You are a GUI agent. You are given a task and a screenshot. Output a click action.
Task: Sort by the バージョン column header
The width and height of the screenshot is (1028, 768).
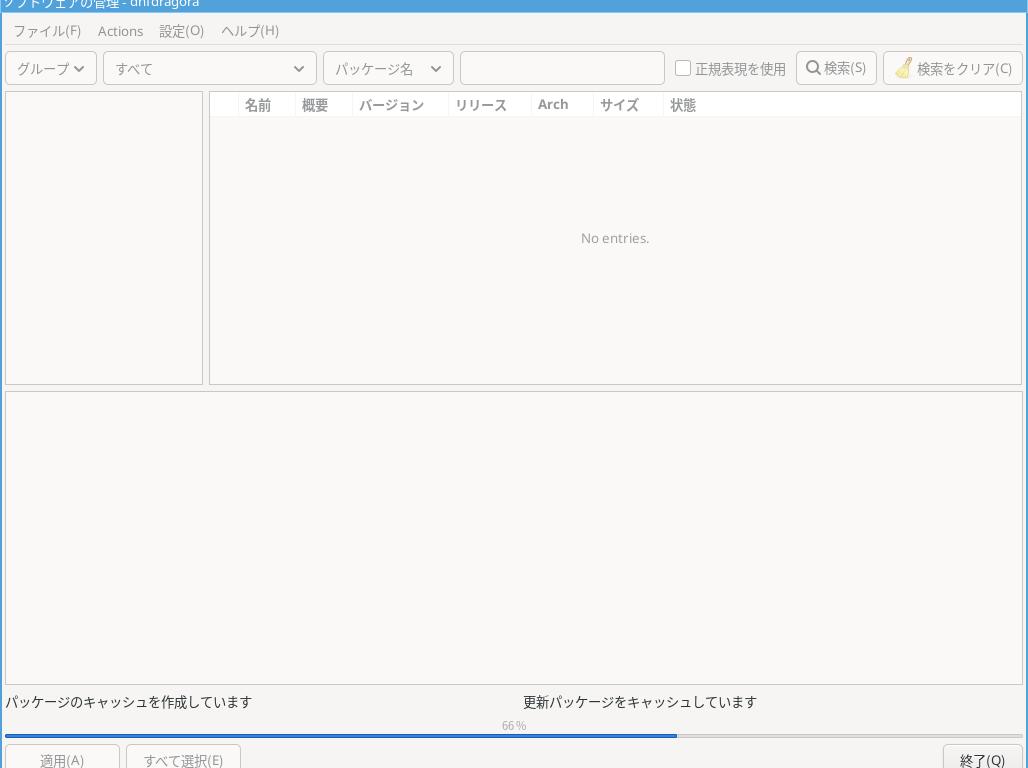click(x=391, y=105)
